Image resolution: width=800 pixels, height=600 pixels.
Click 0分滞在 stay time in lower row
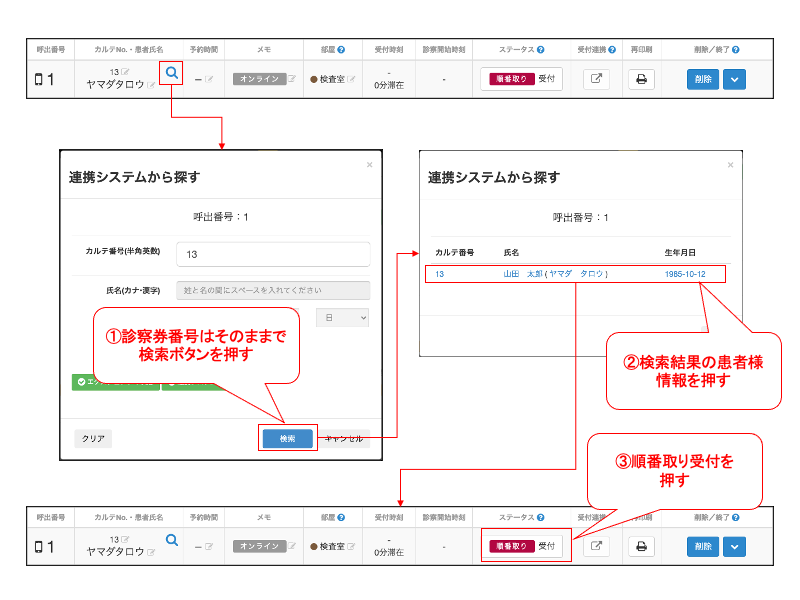coord(389,553)
